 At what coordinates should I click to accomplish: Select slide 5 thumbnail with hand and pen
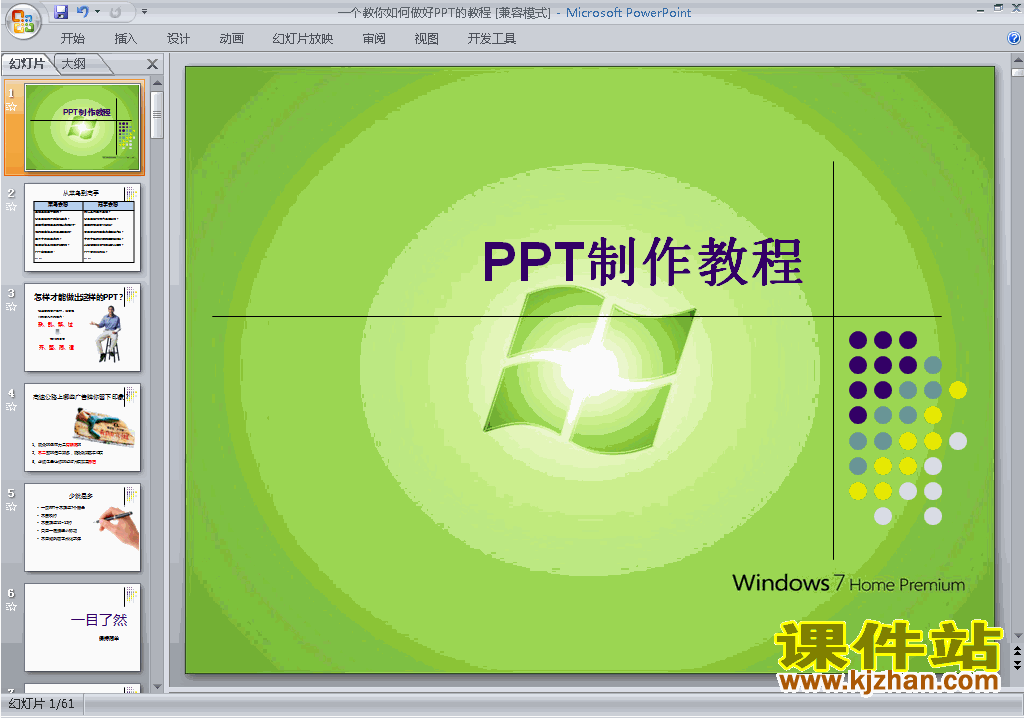(82, 527)
